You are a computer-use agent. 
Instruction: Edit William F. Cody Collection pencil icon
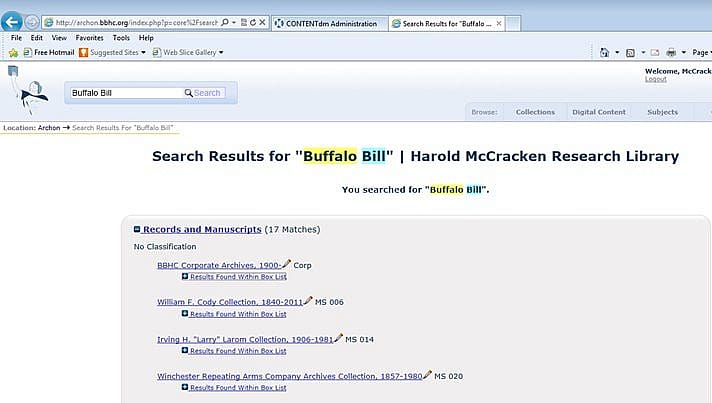(308, 300)
